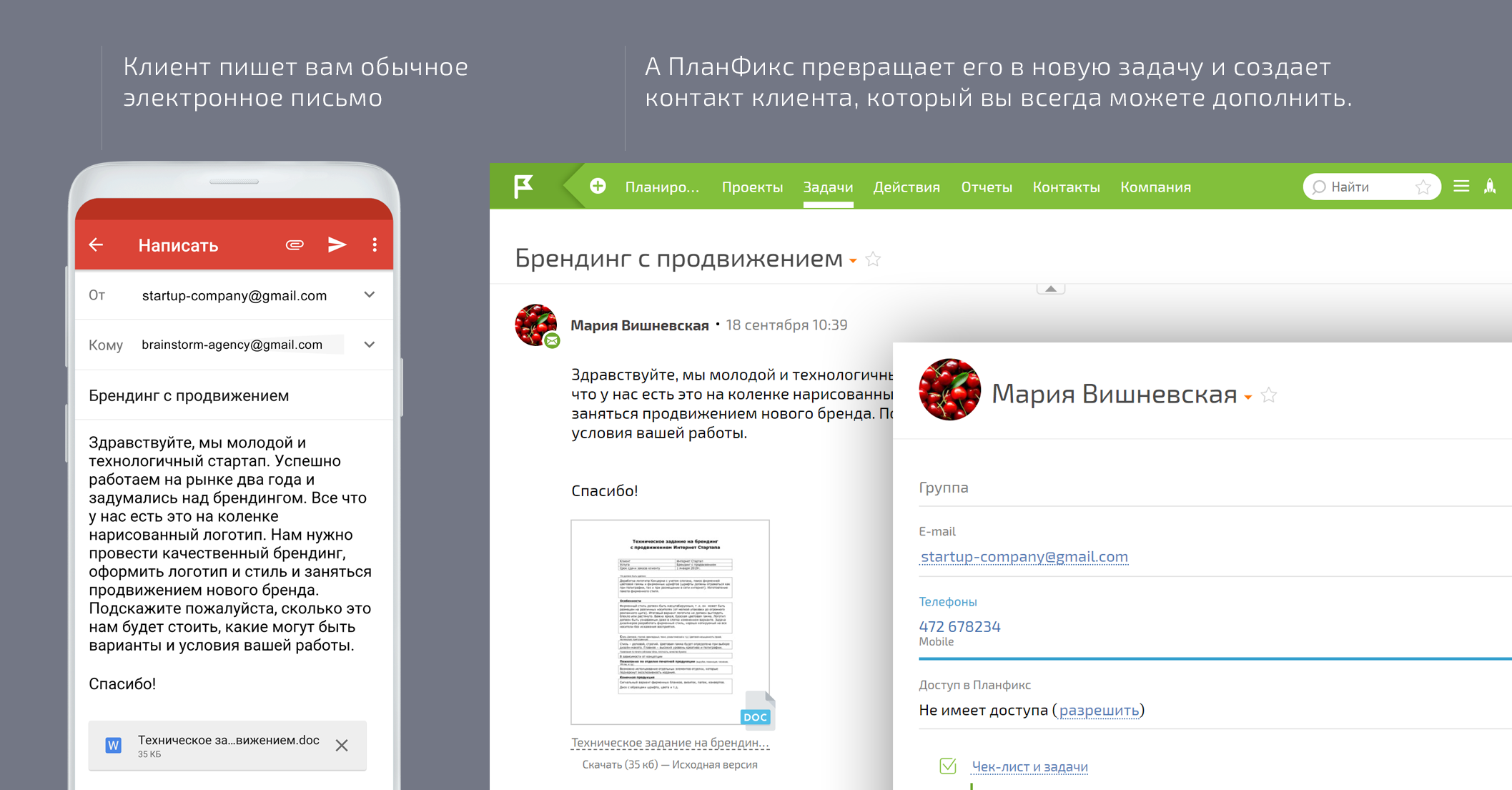Click the green plus add button
The image size is (1512, 790).
click(x=598, y=187)
